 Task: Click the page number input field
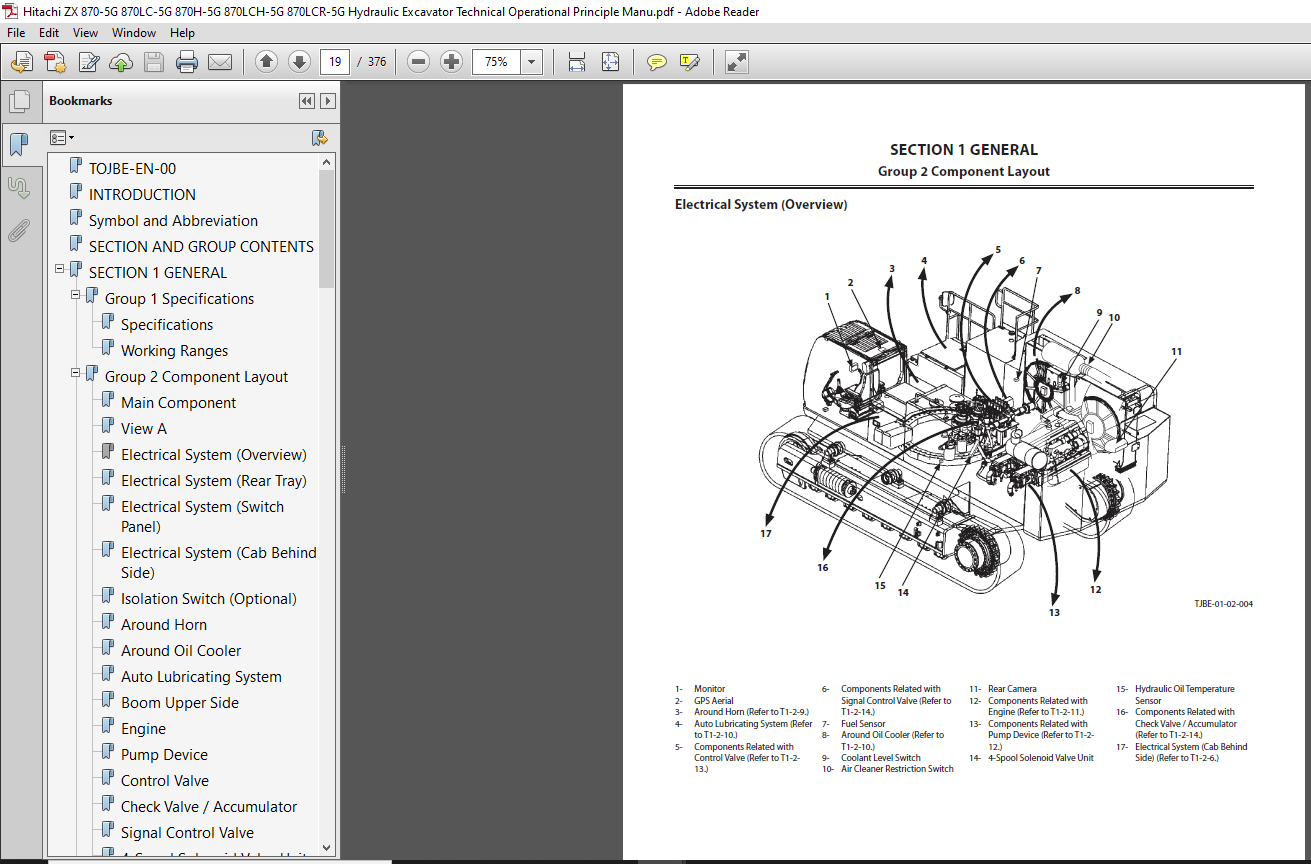coord(334,62)
